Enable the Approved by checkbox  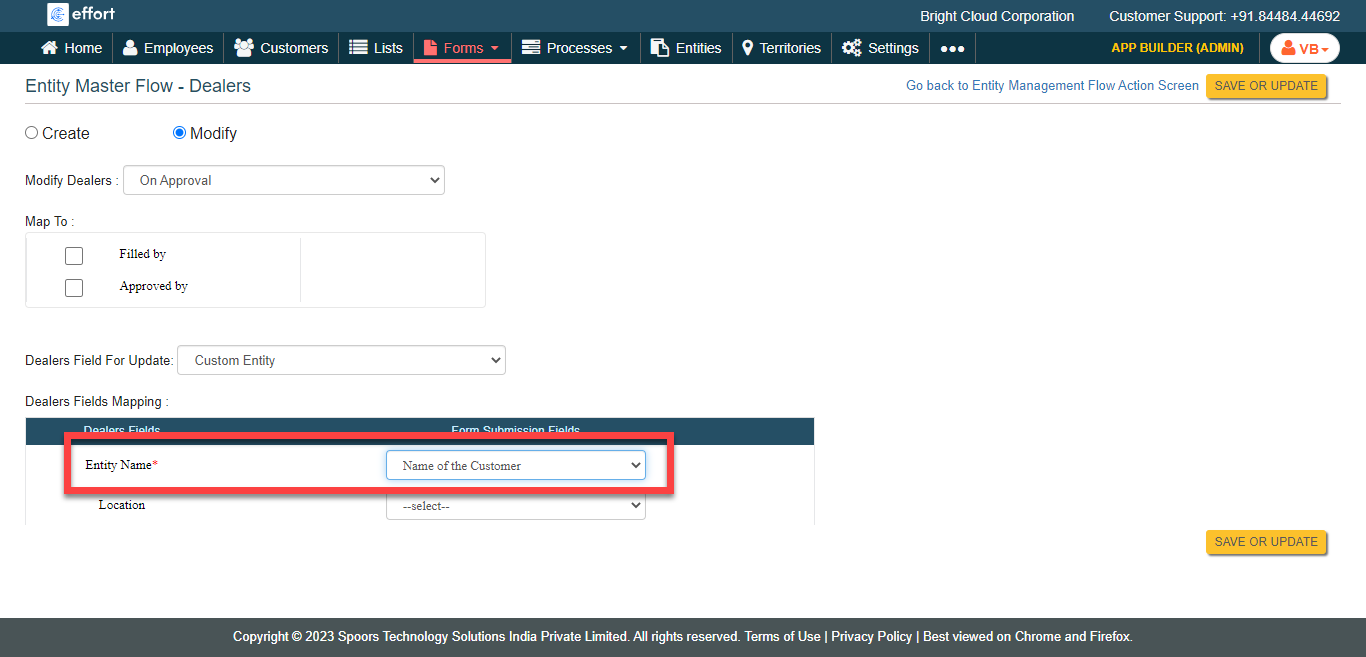click(x=74, y=288)
